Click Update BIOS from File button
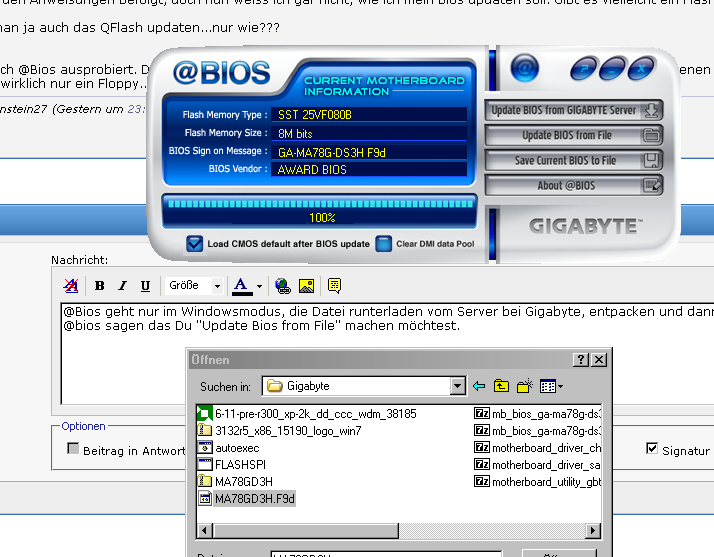 click(x=573, y=135)
